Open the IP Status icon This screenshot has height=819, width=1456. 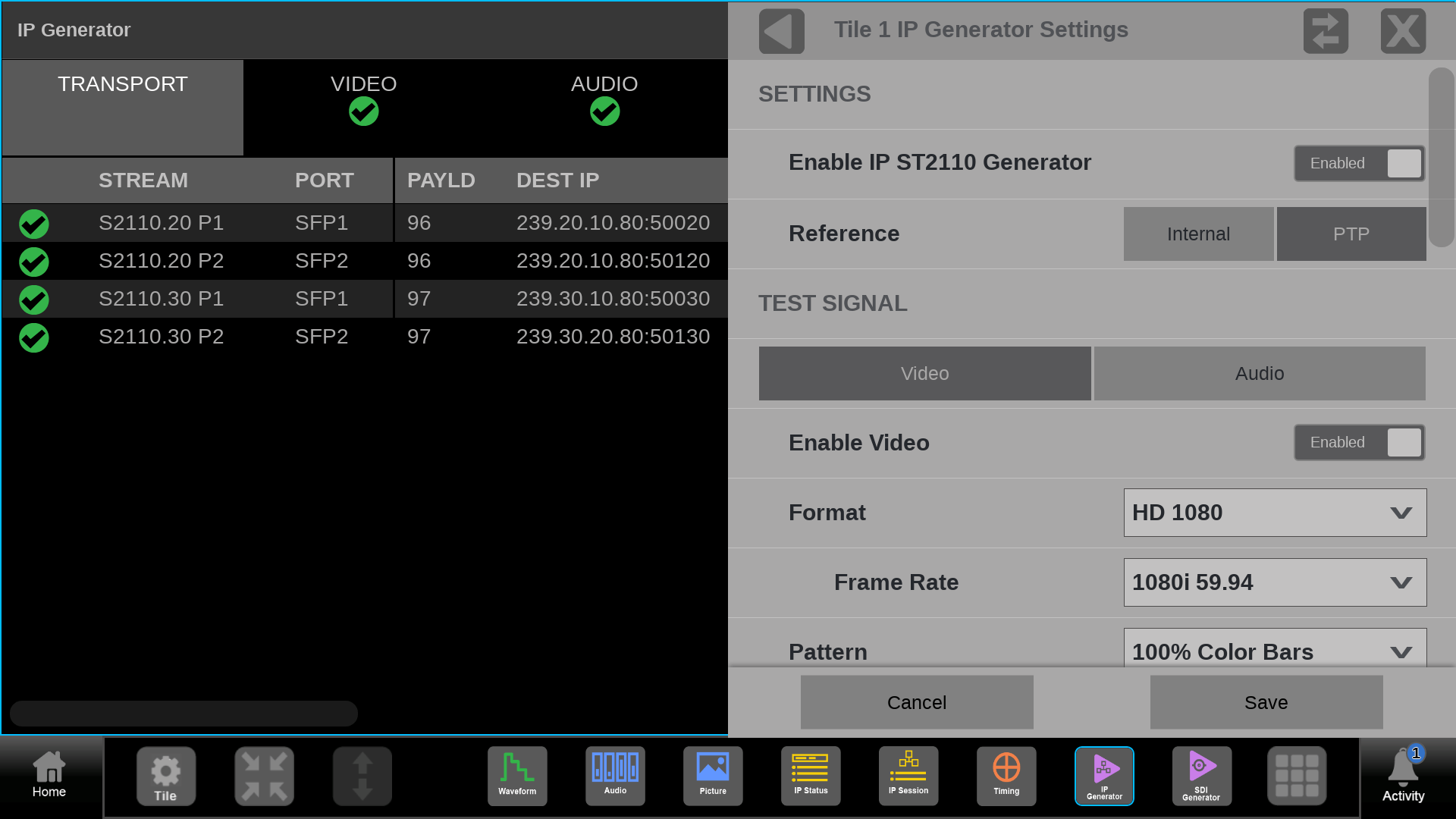pyautogui.click(x=811, y=775)
